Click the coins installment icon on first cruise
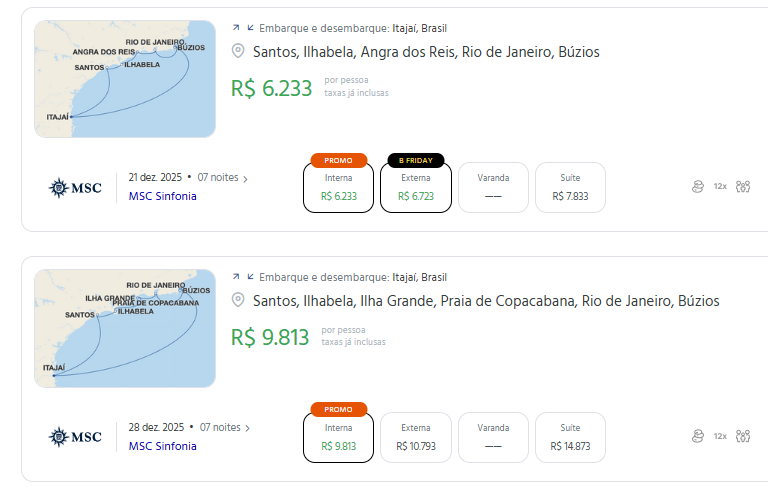 697,186
